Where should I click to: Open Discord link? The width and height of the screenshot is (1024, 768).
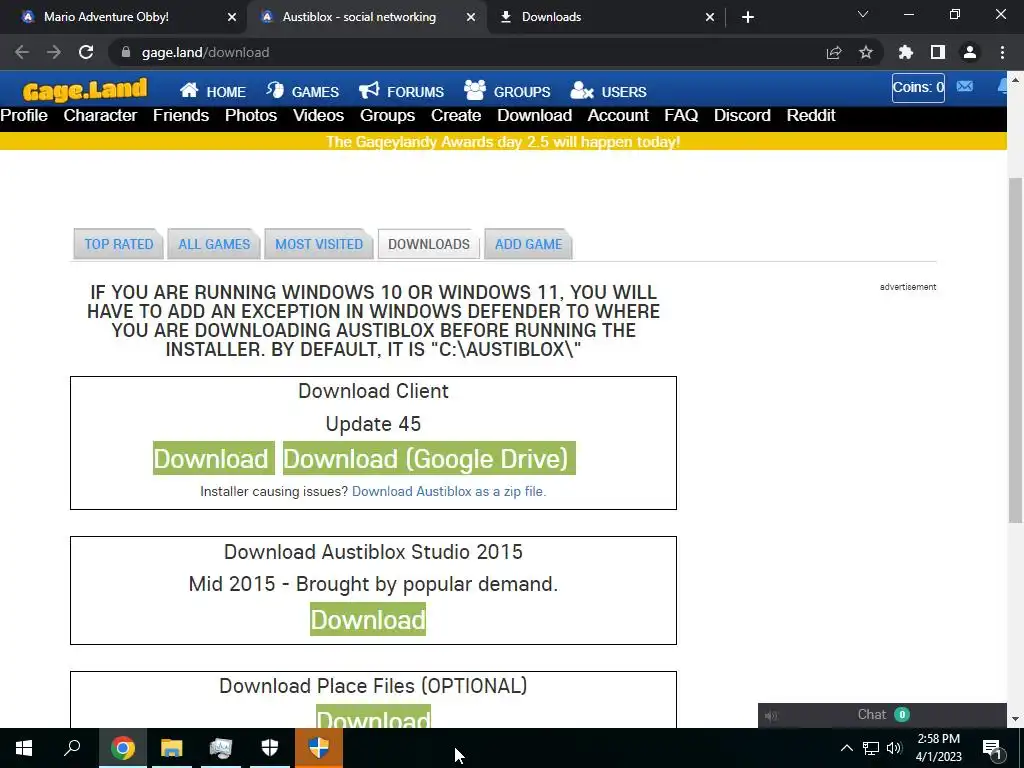pos(742,116)
